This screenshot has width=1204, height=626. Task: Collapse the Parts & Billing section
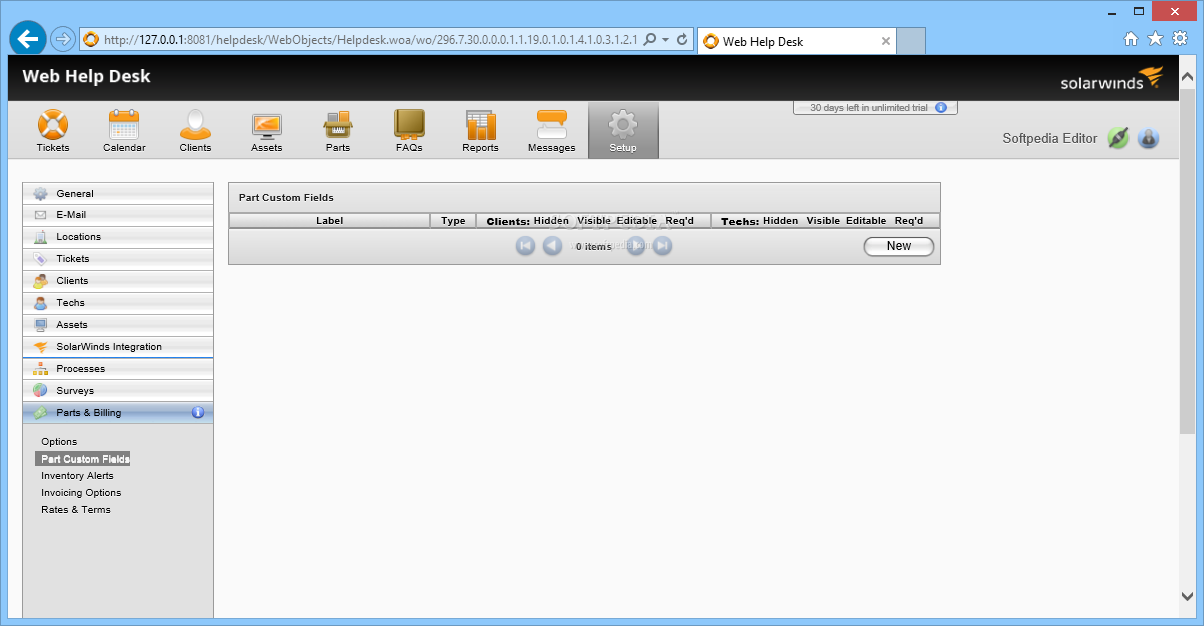pyautogui.click(x=118, y=413)
